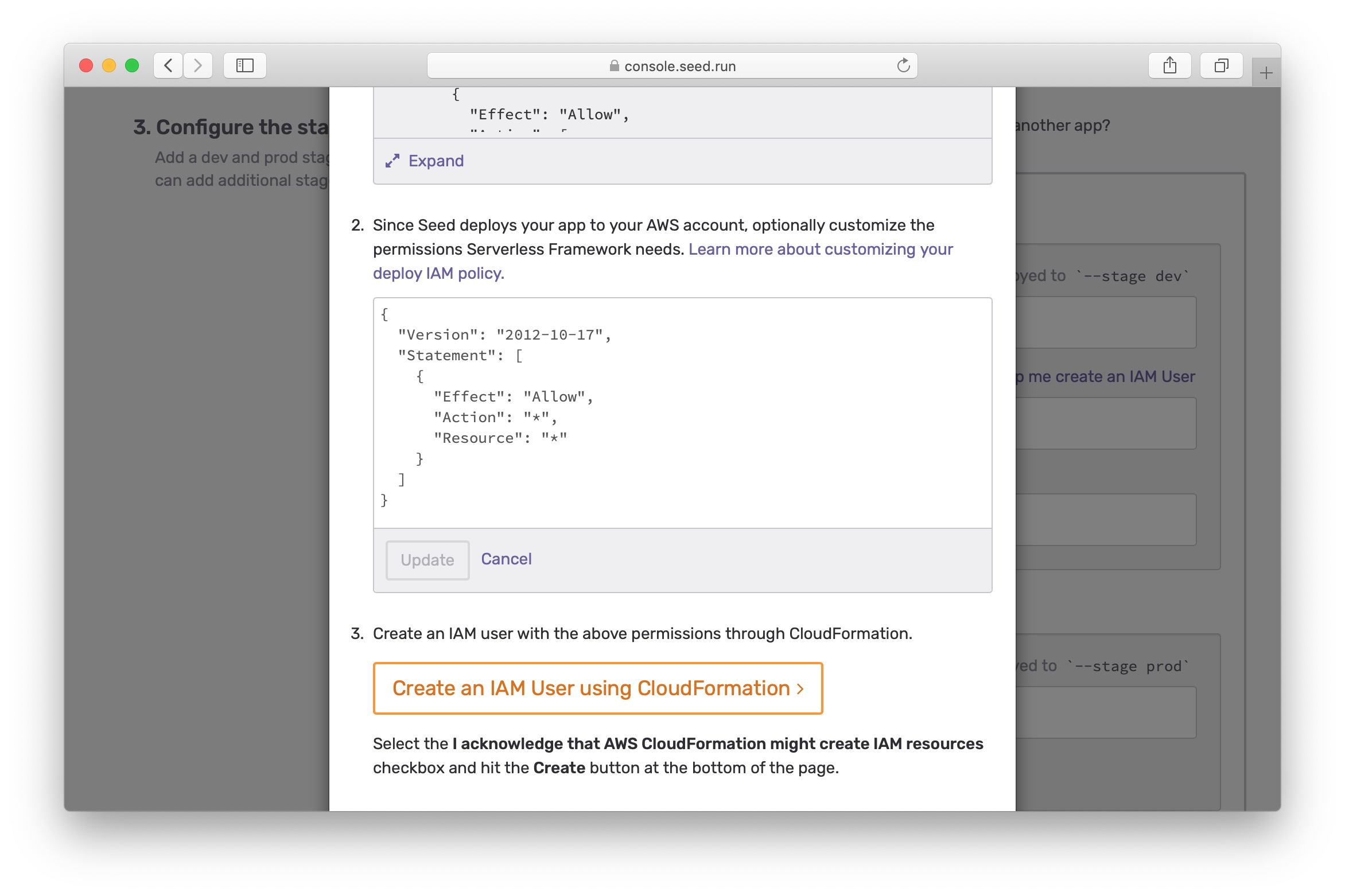
Task: Expand the collapsed policy code block
Action: 436,161
